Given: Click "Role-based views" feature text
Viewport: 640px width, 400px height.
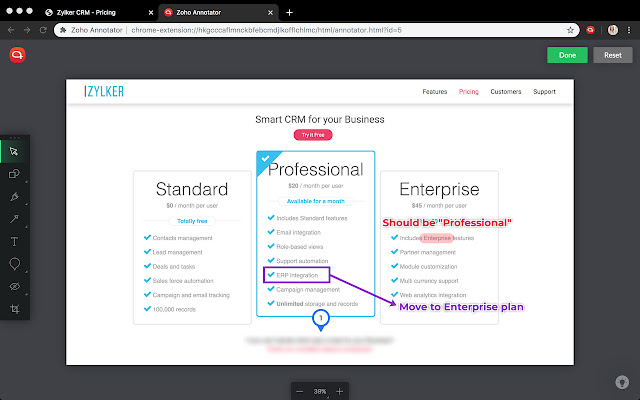Looking at the screenshot, I should click(x=300, y=247).
